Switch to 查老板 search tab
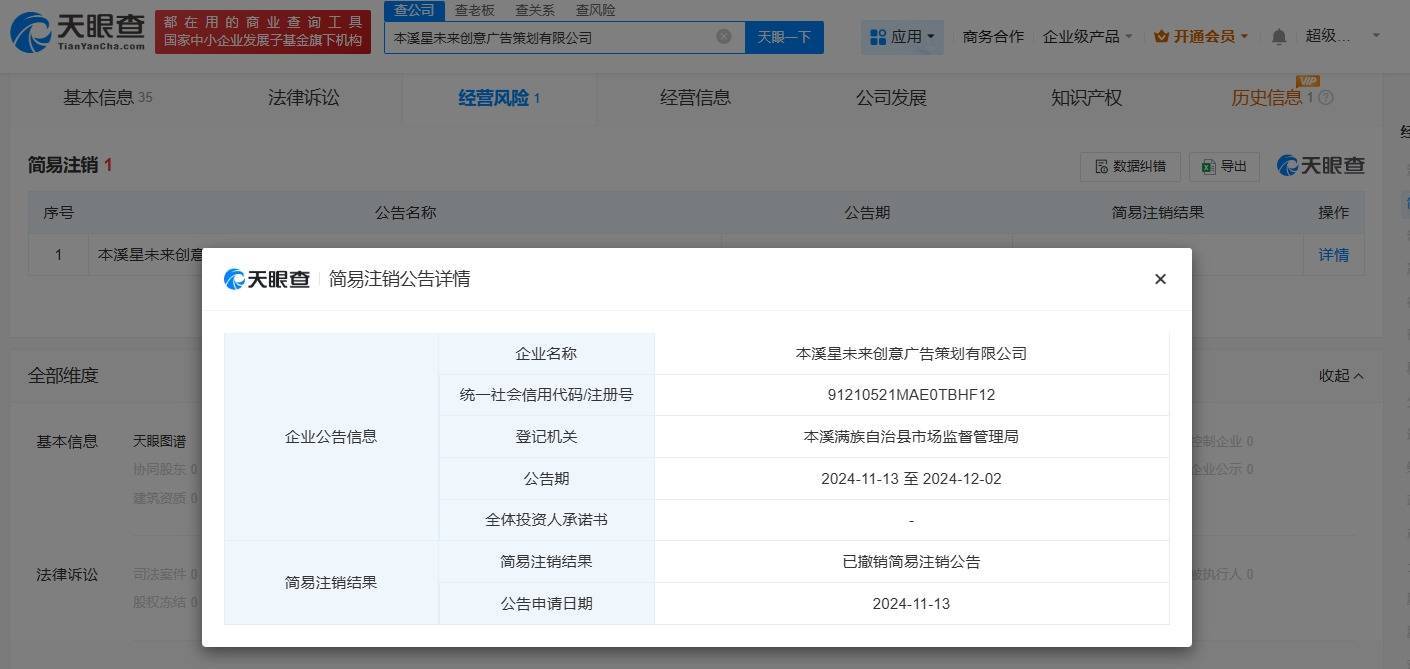Screen dimensions: 1410x669 pos(474,10)
